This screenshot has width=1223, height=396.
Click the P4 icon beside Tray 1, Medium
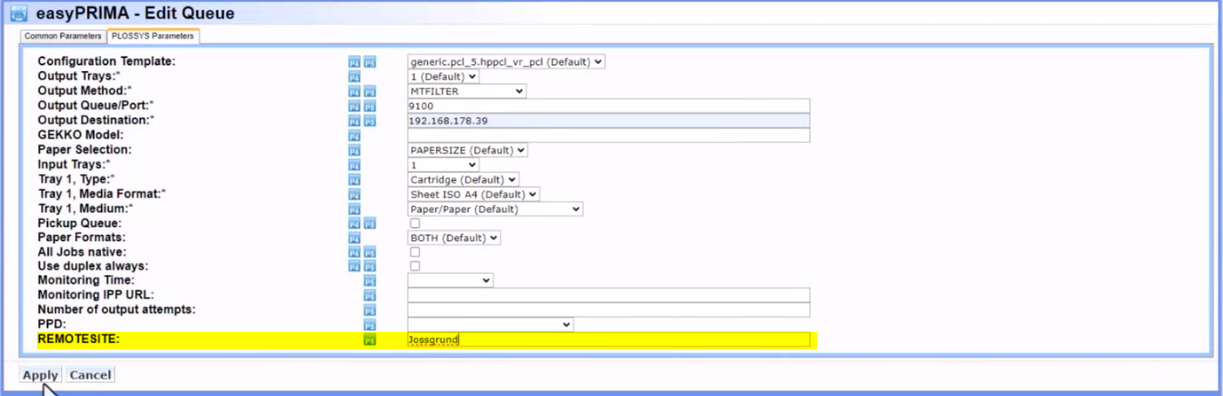pyautogui.click(x=354, y=209)
